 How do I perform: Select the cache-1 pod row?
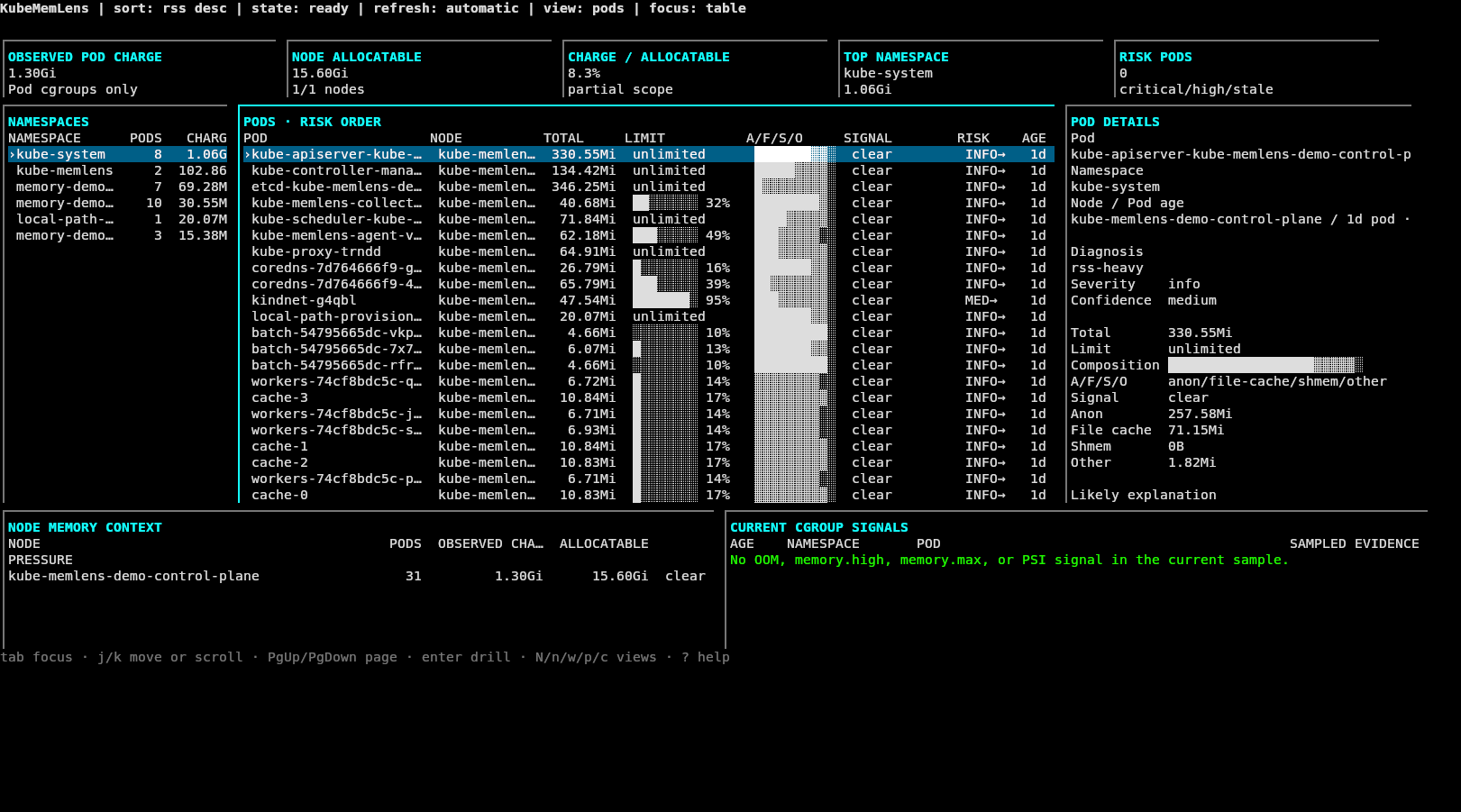[x=648, y=446]
